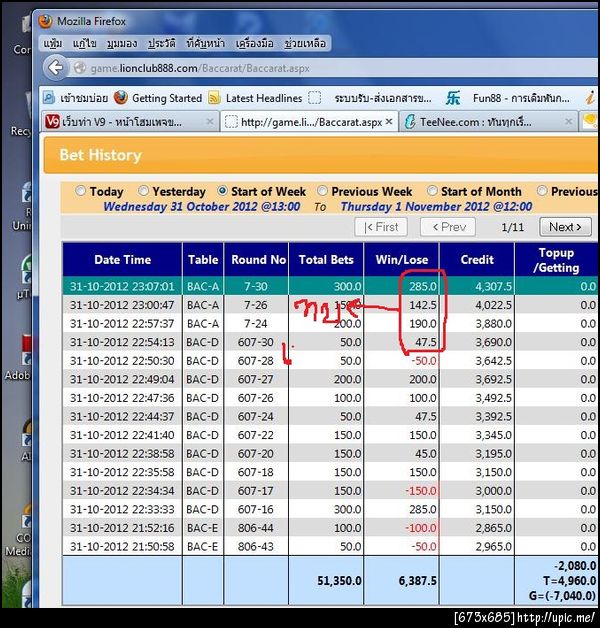The width and height of the screenshot is (600, 628).
Task: Click round number 7-24 cell
Action: pos(256,323)
